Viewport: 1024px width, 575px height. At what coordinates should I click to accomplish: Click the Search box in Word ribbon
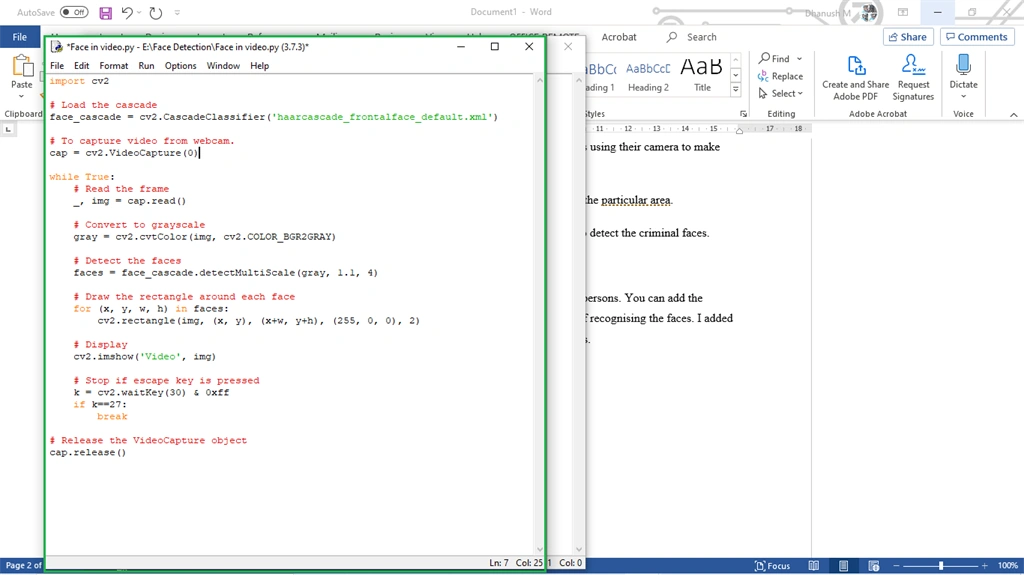click(x=692, y=37)
